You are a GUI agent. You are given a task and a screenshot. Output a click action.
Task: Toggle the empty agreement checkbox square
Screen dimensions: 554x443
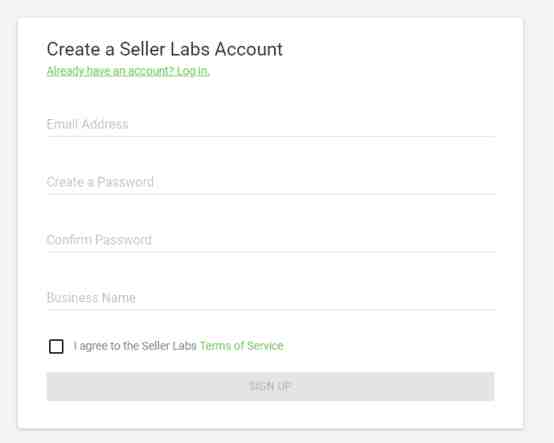pos(56,346)
